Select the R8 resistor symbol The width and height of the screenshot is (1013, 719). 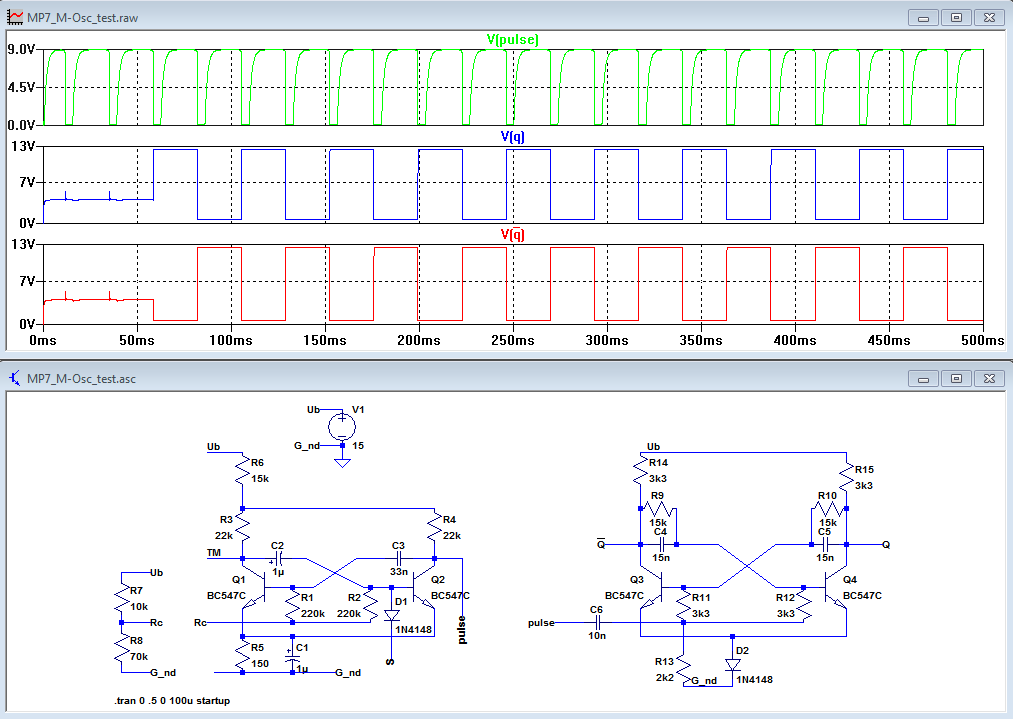click(121, 648)
